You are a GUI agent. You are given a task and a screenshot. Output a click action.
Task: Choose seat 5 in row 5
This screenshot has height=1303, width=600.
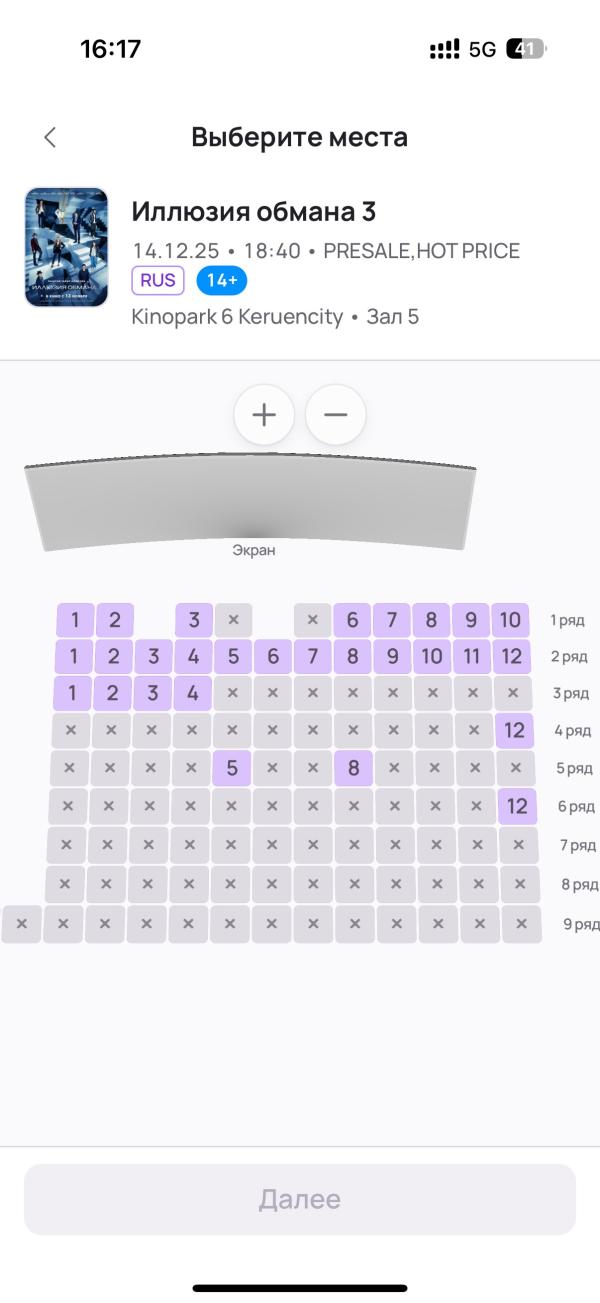click(x=232, y=769)
